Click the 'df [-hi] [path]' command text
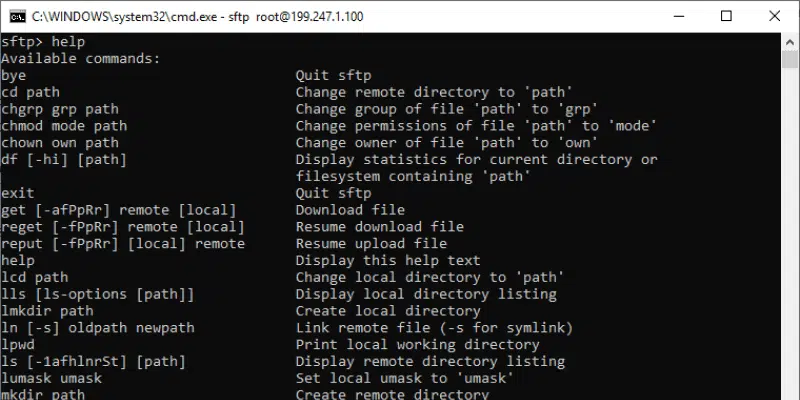This screenshot has height=400, width=800. pyautogui.click(x=64, y=160)
